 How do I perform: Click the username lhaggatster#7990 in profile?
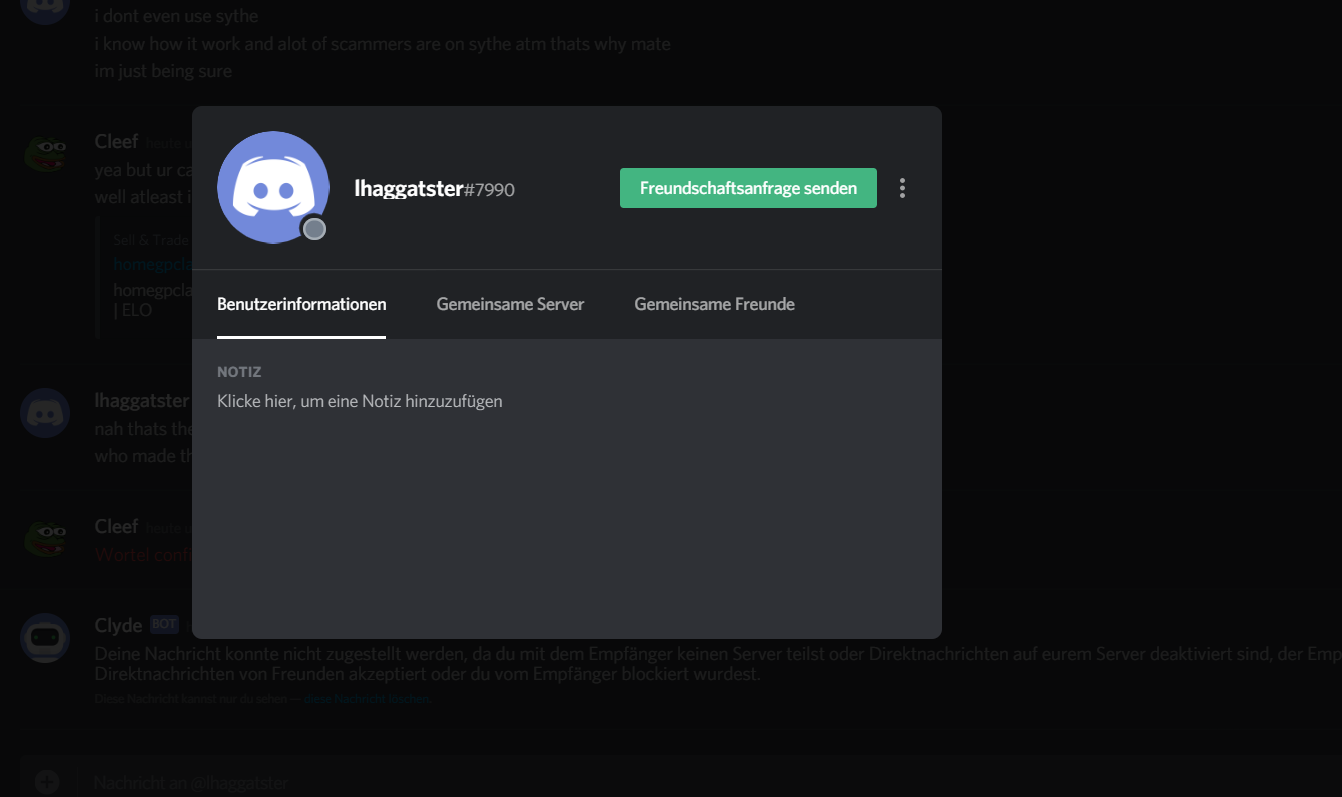point(434,188)
